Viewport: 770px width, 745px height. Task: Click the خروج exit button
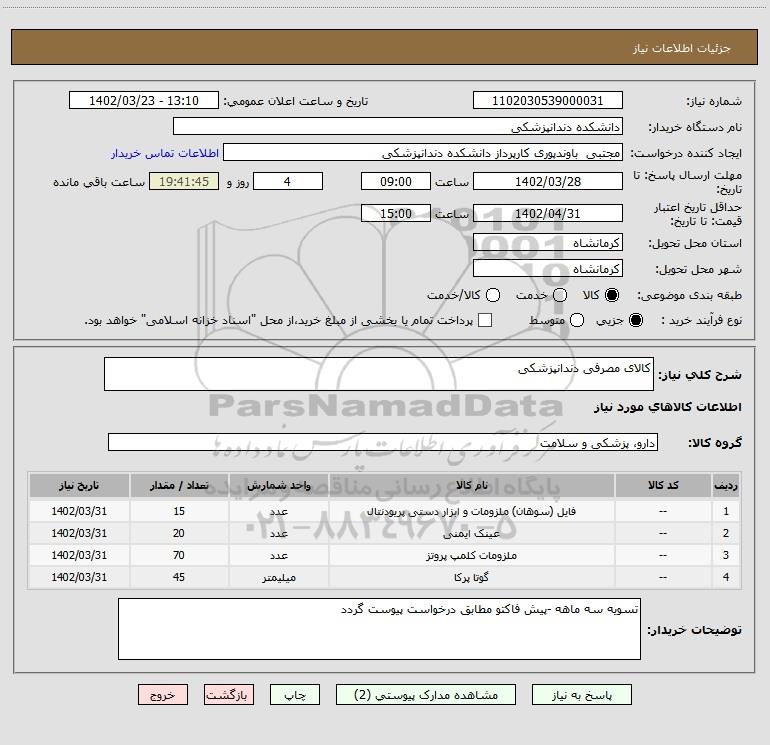coord(163,695)
